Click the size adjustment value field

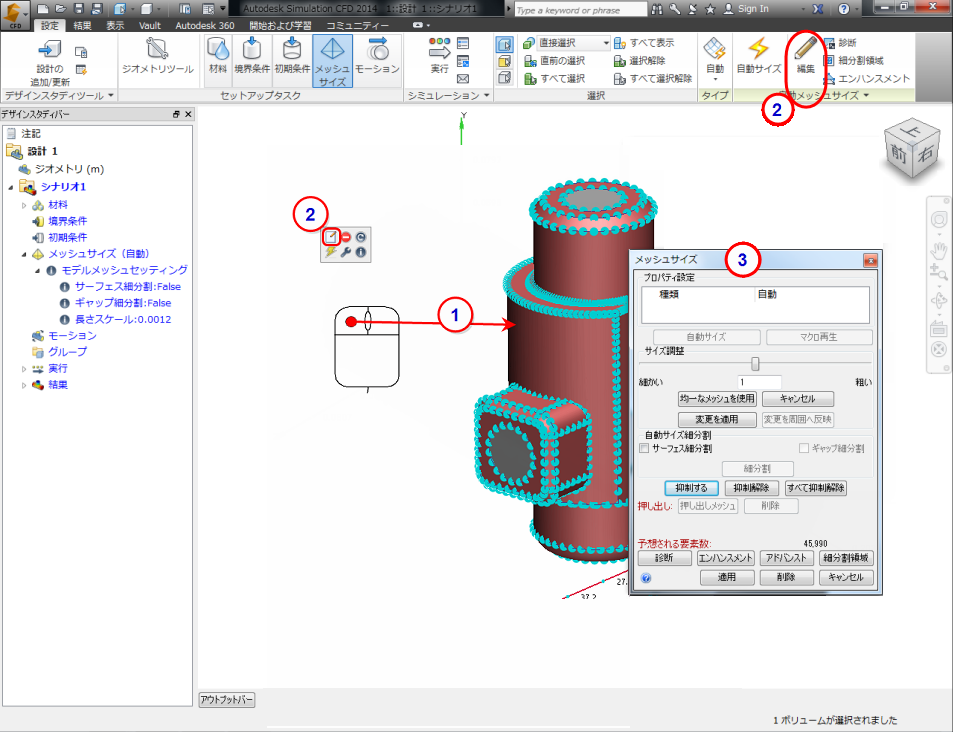pyautogui.click(x=759, y=382)
